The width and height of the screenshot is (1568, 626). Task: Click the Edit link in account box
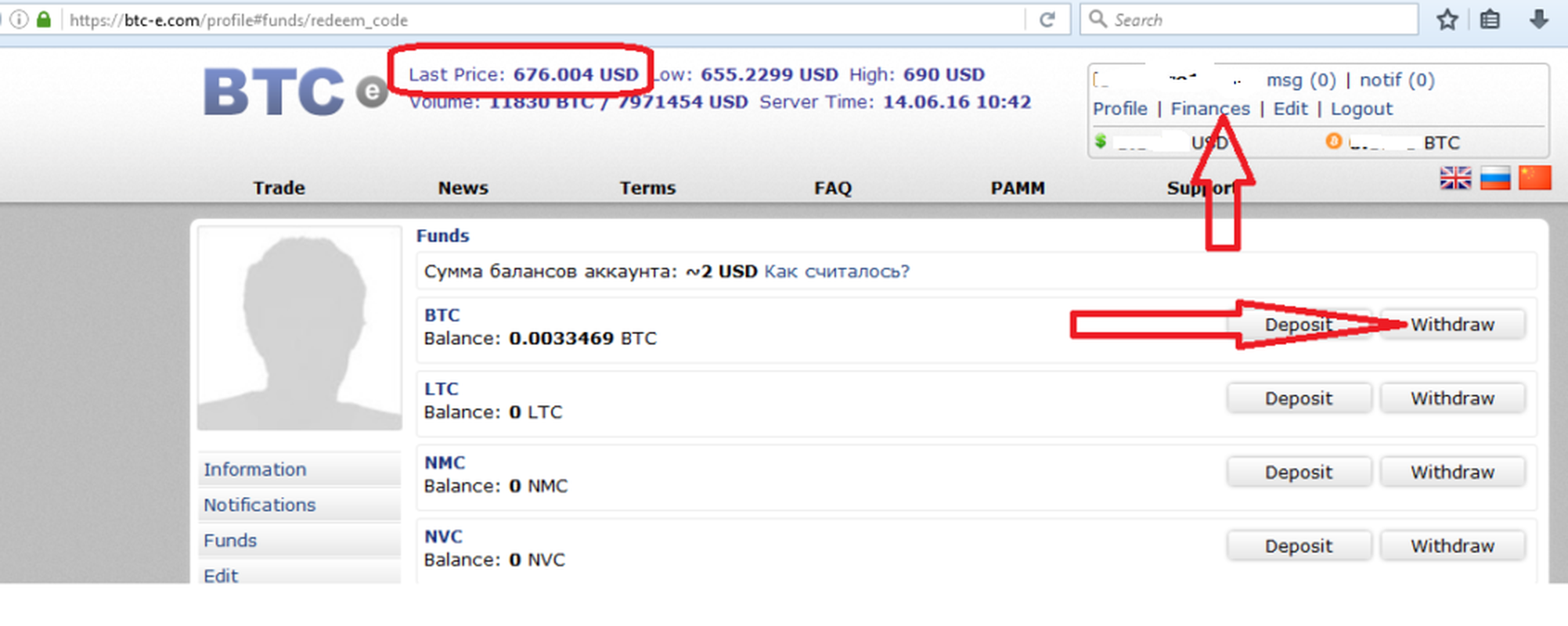tap(1290, 109)
